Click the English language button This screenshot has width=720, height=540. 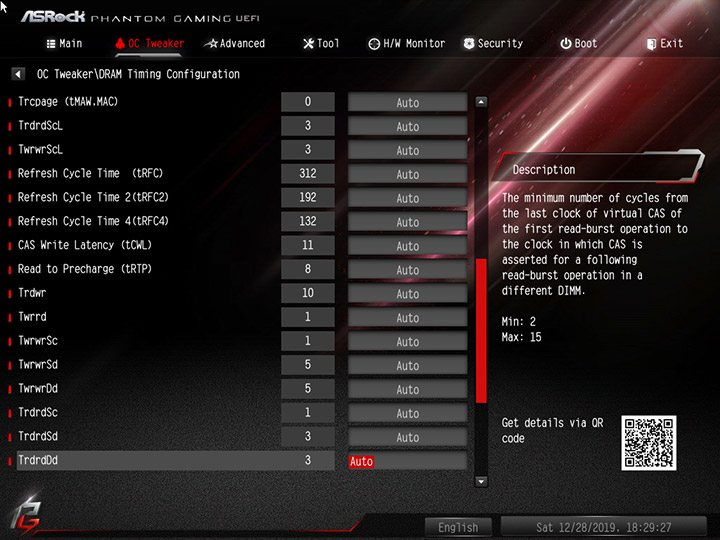click(x=458, y=527)
